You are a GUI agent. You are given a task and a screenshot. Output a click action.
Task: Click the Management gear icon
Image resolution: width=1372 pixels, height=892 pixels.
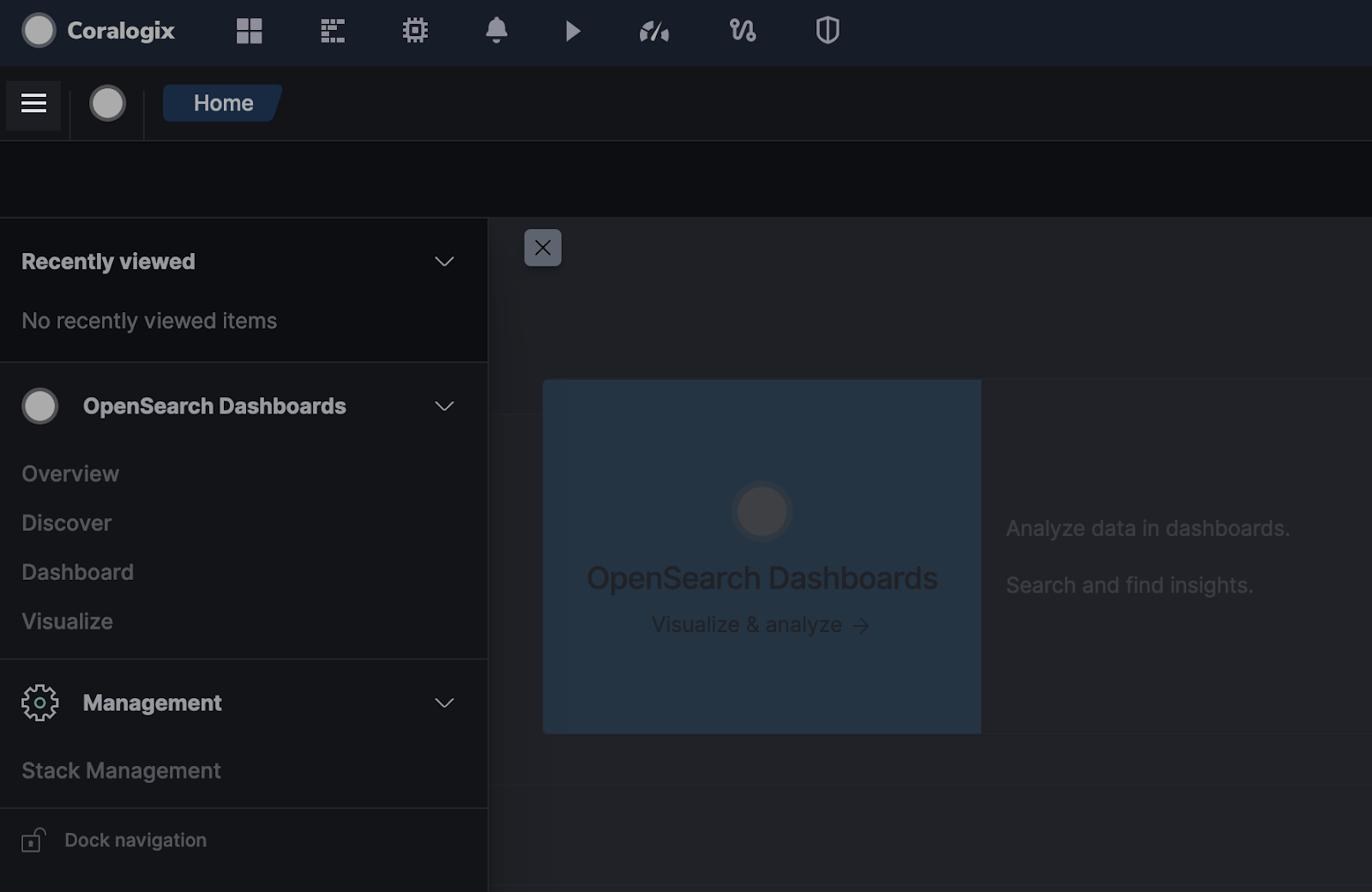click(x=40, y=703)
